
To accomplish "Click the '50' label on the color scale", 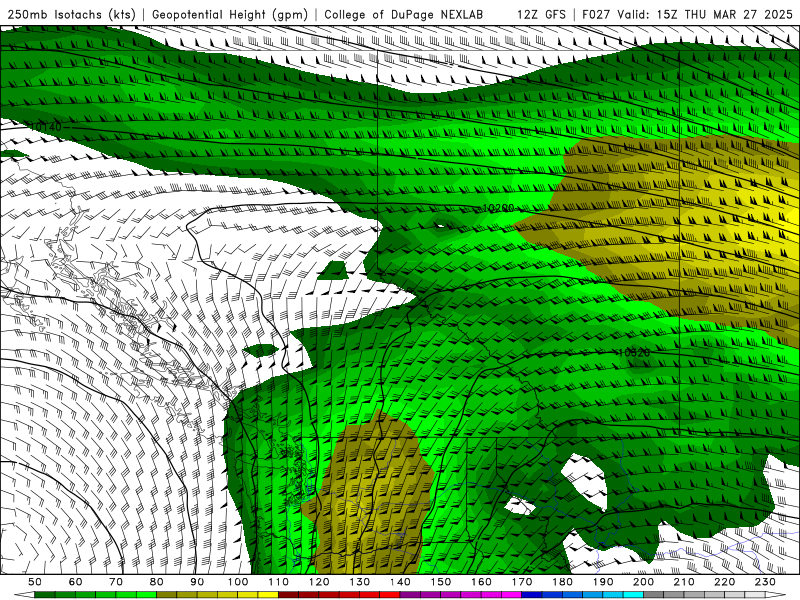I will pos(35,582).
